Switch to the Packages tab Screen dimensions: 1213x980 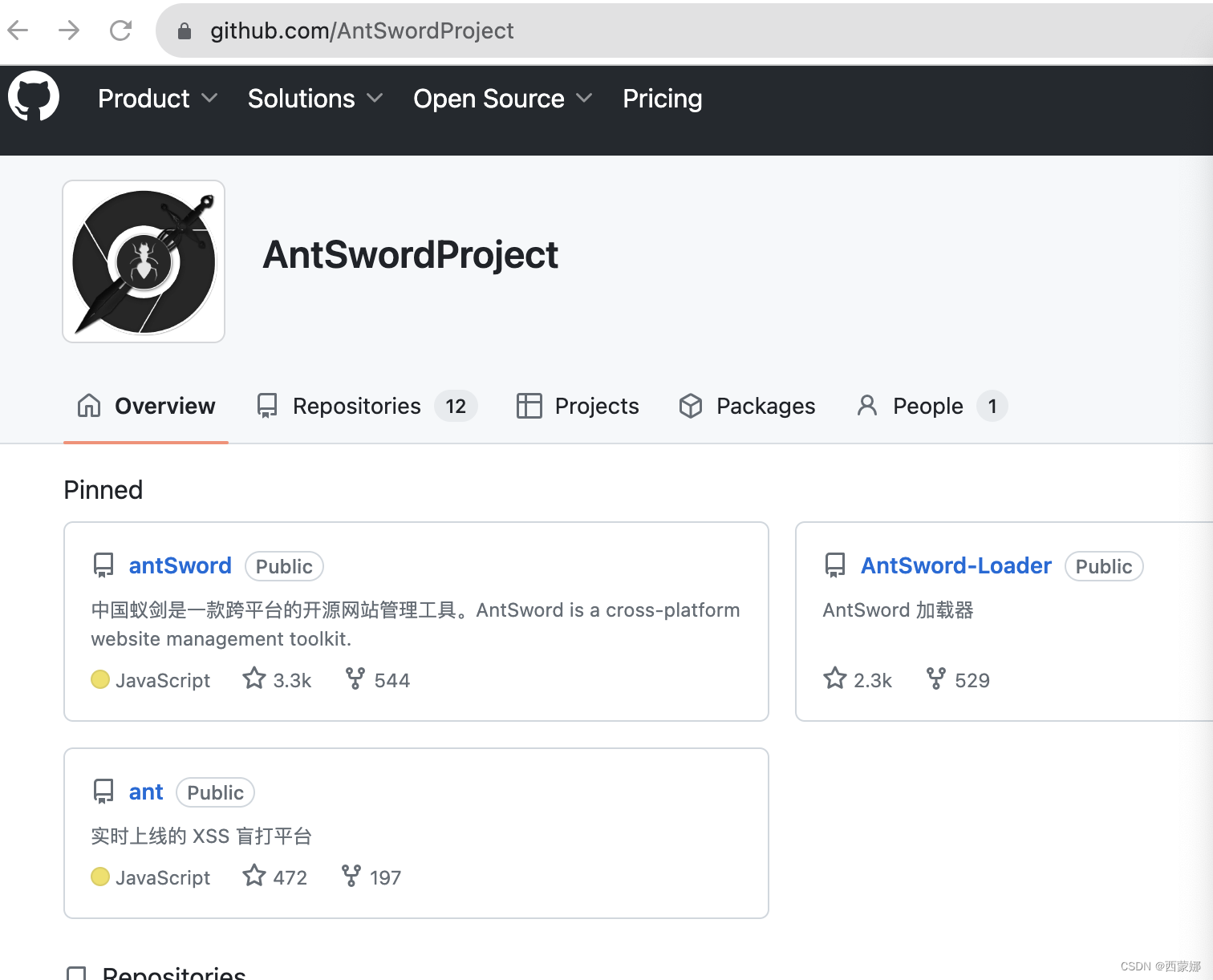point(747,406)
